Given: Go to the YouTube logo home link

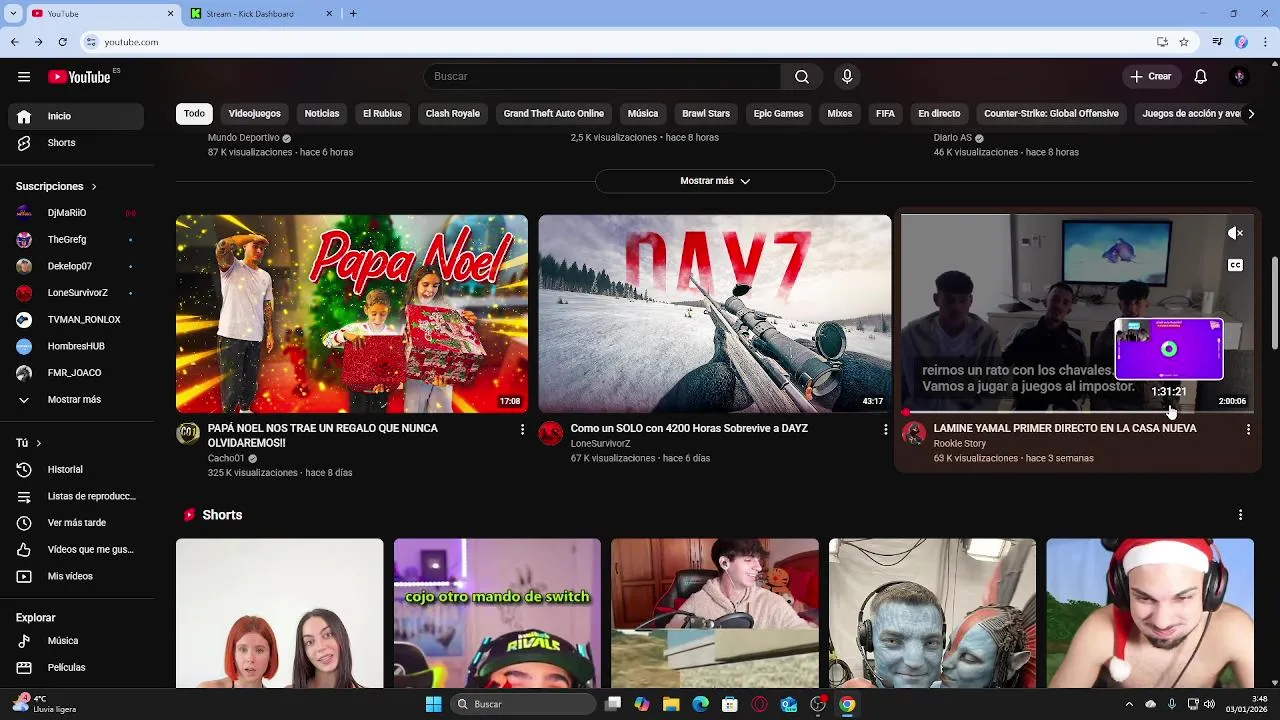Looking at the screenshot, I should (79, 77).
